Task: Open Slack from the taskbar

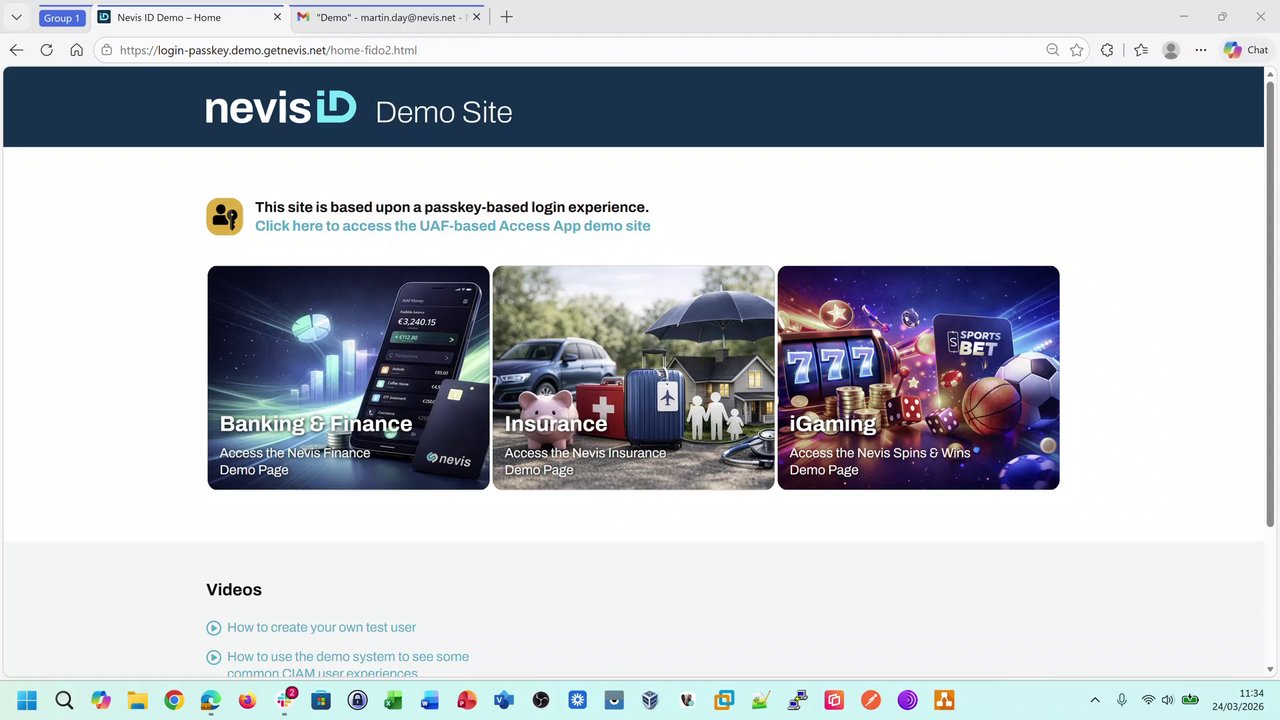Action: point(284,700)
